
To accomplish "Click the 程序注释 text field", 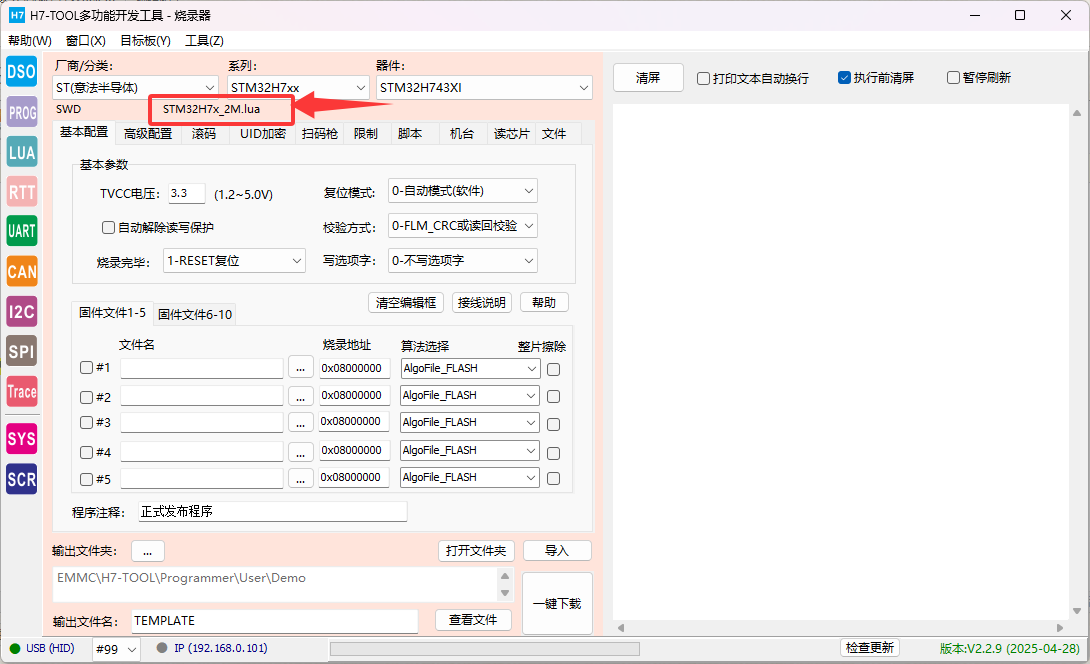I will [x=272, y=512].
